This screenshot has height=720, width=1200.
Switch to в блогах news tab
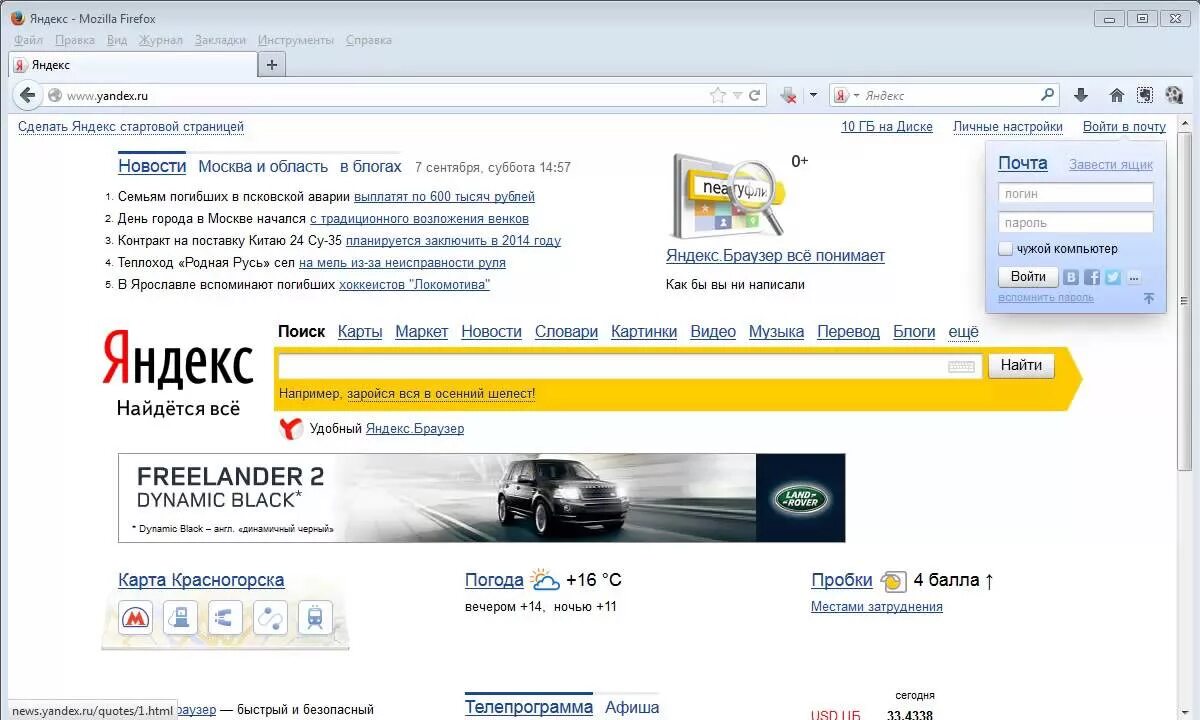click(x=370, y=166)
